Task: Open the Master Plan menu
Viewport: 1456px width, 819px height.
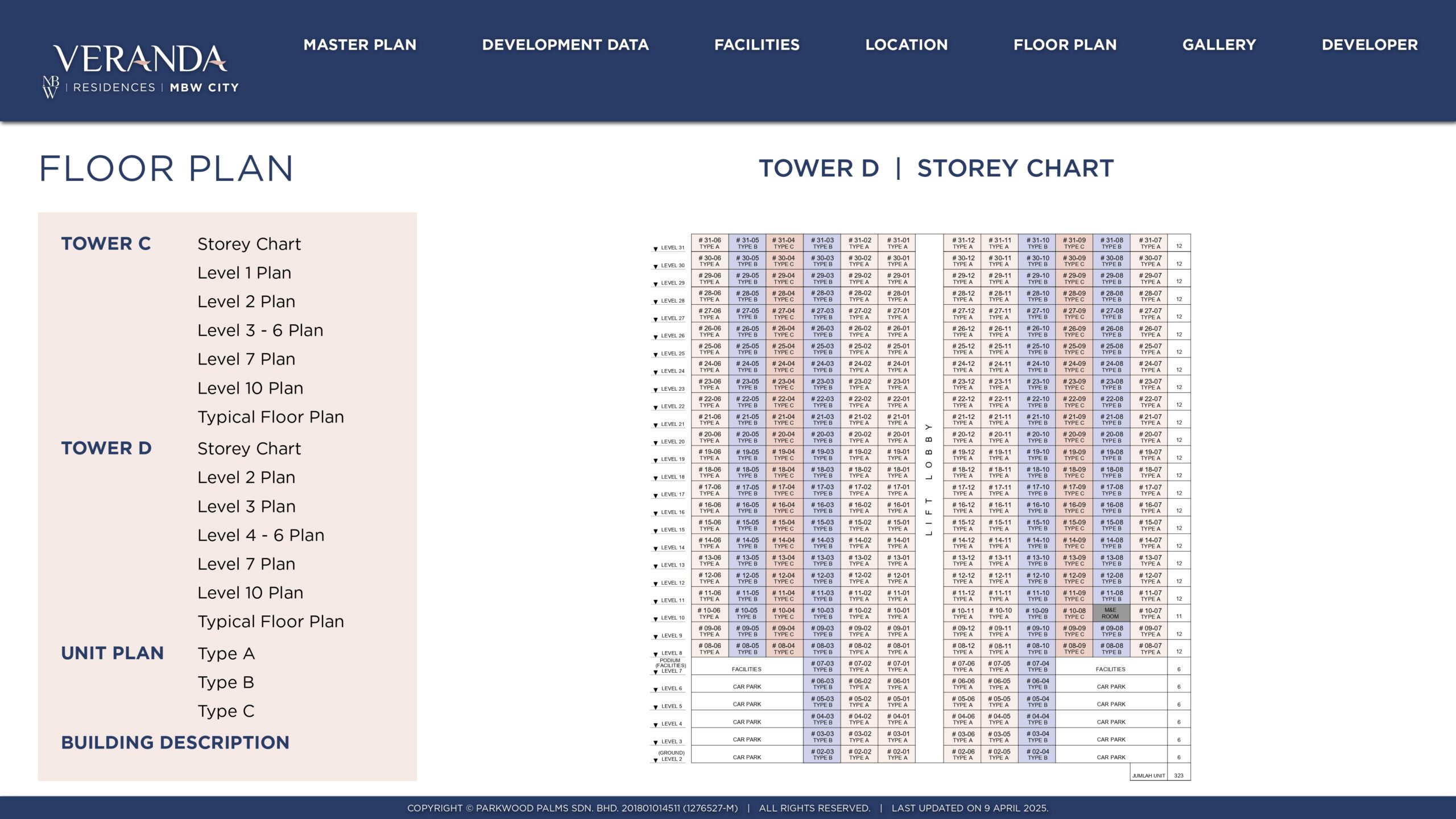Action: tap(360, 45)
